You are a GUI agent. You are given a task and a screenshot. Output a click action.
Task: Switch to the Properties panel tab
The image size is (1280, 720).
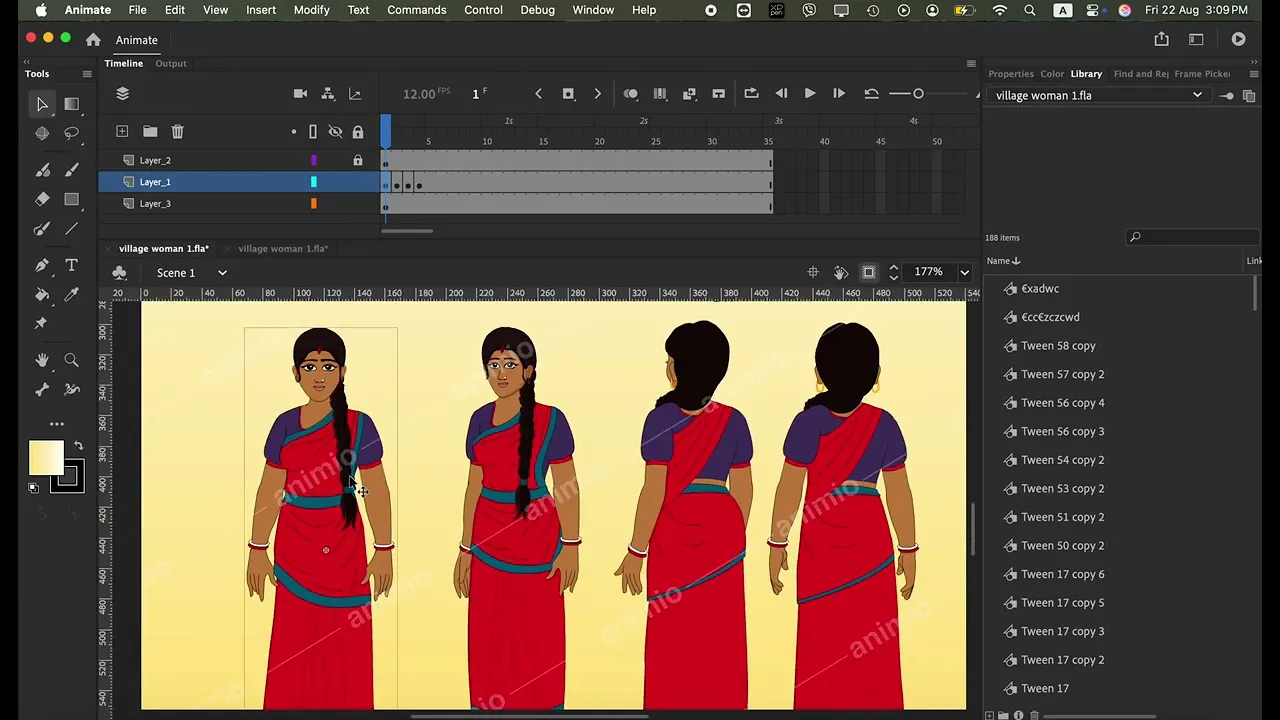click(1010, 74)
